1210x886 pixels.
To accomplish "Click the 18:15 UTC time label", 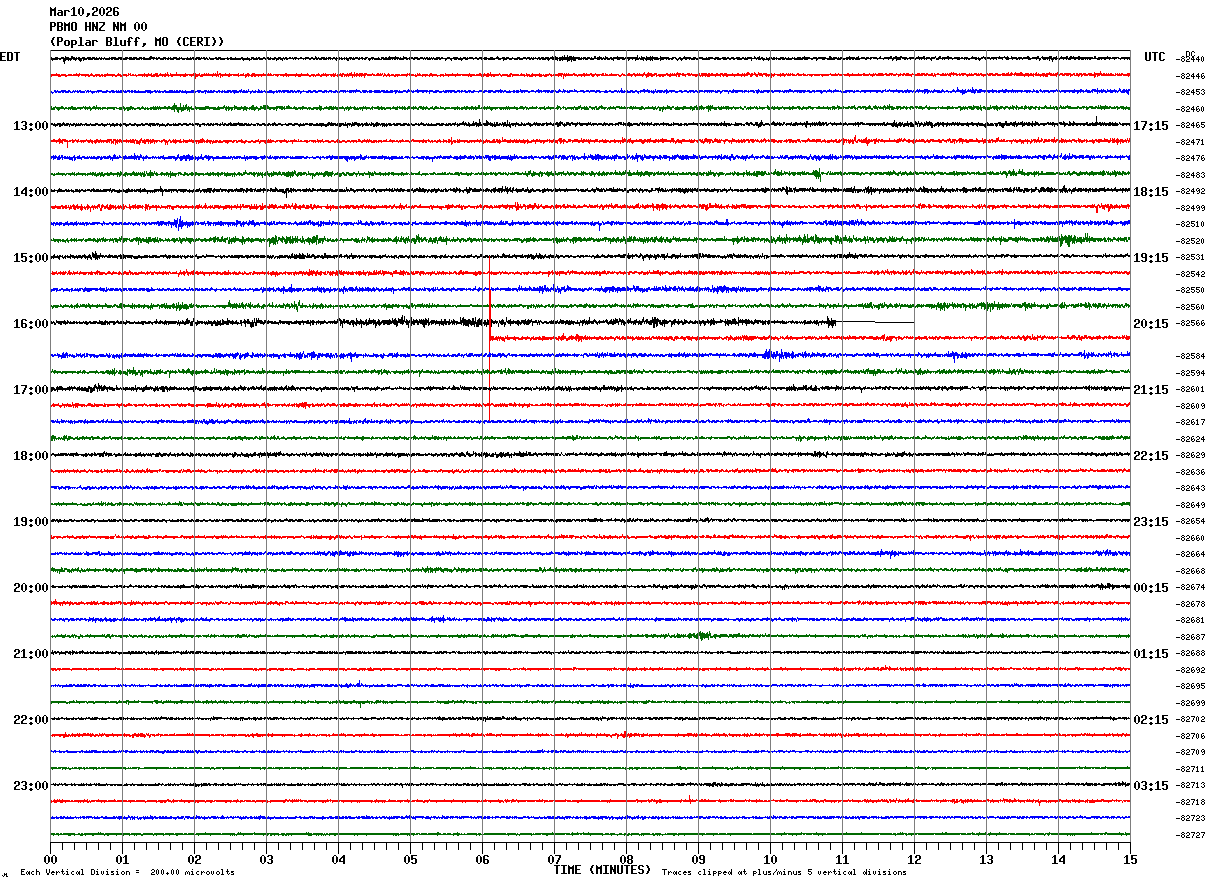I will [1151, 192].
